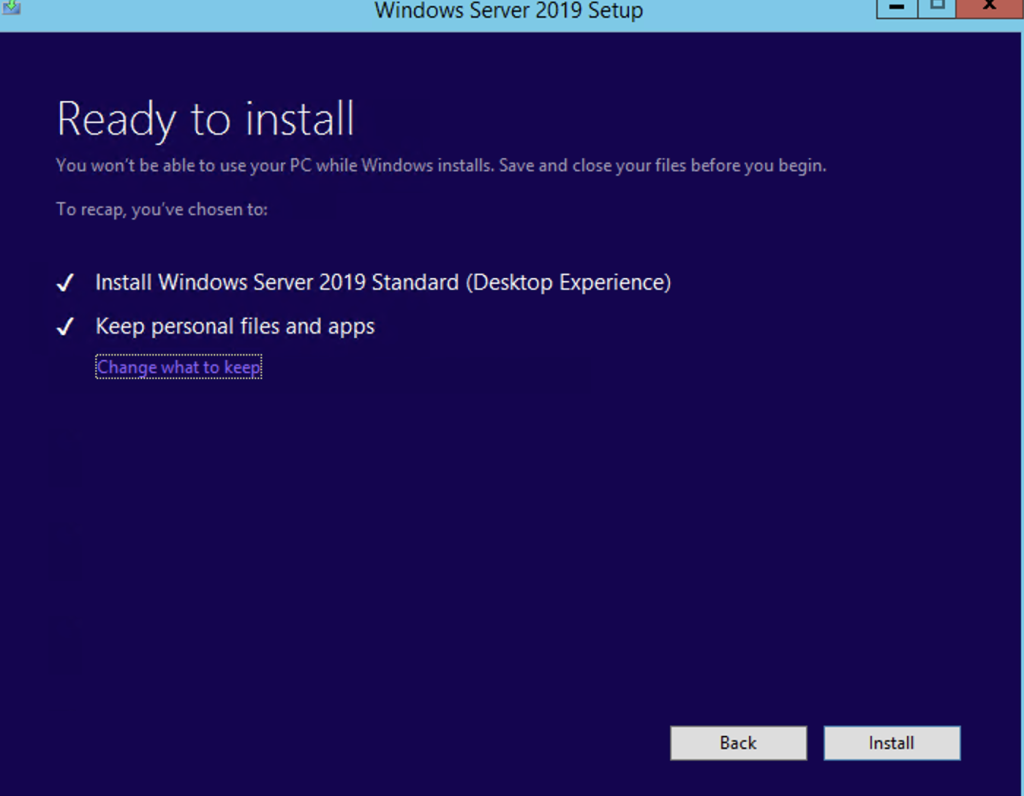Click the Install button

click(x=891, y=743)
